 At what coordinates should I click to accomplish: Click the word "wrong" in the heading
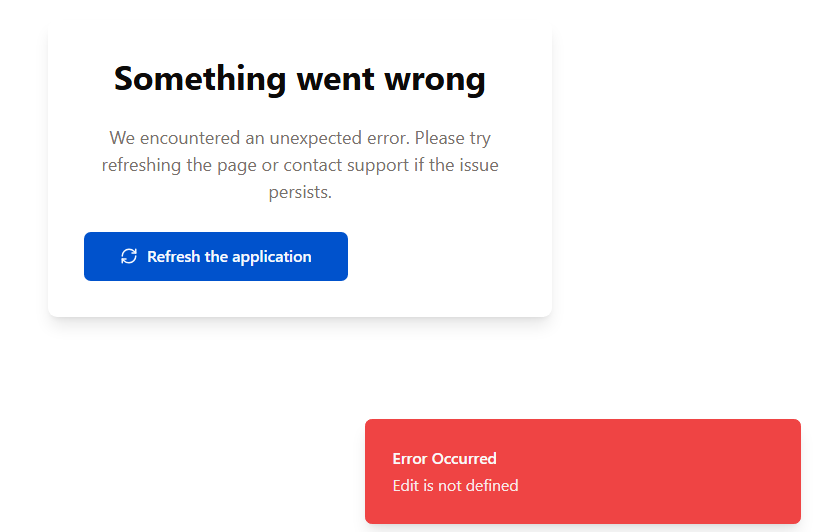pos(435,78)
